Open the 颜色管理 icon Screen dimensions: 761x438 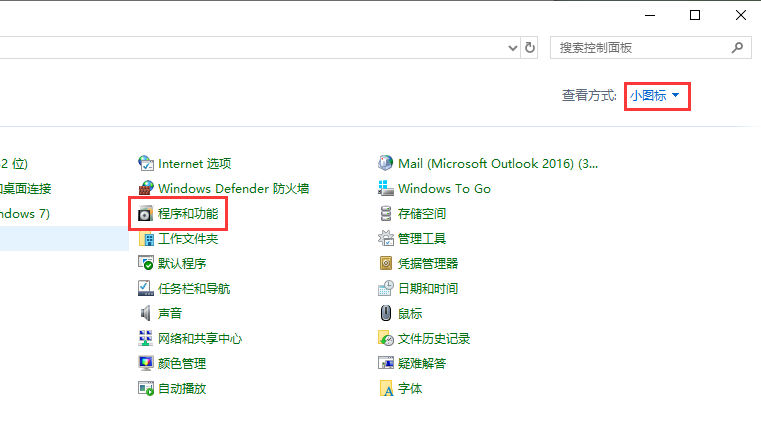146,363
